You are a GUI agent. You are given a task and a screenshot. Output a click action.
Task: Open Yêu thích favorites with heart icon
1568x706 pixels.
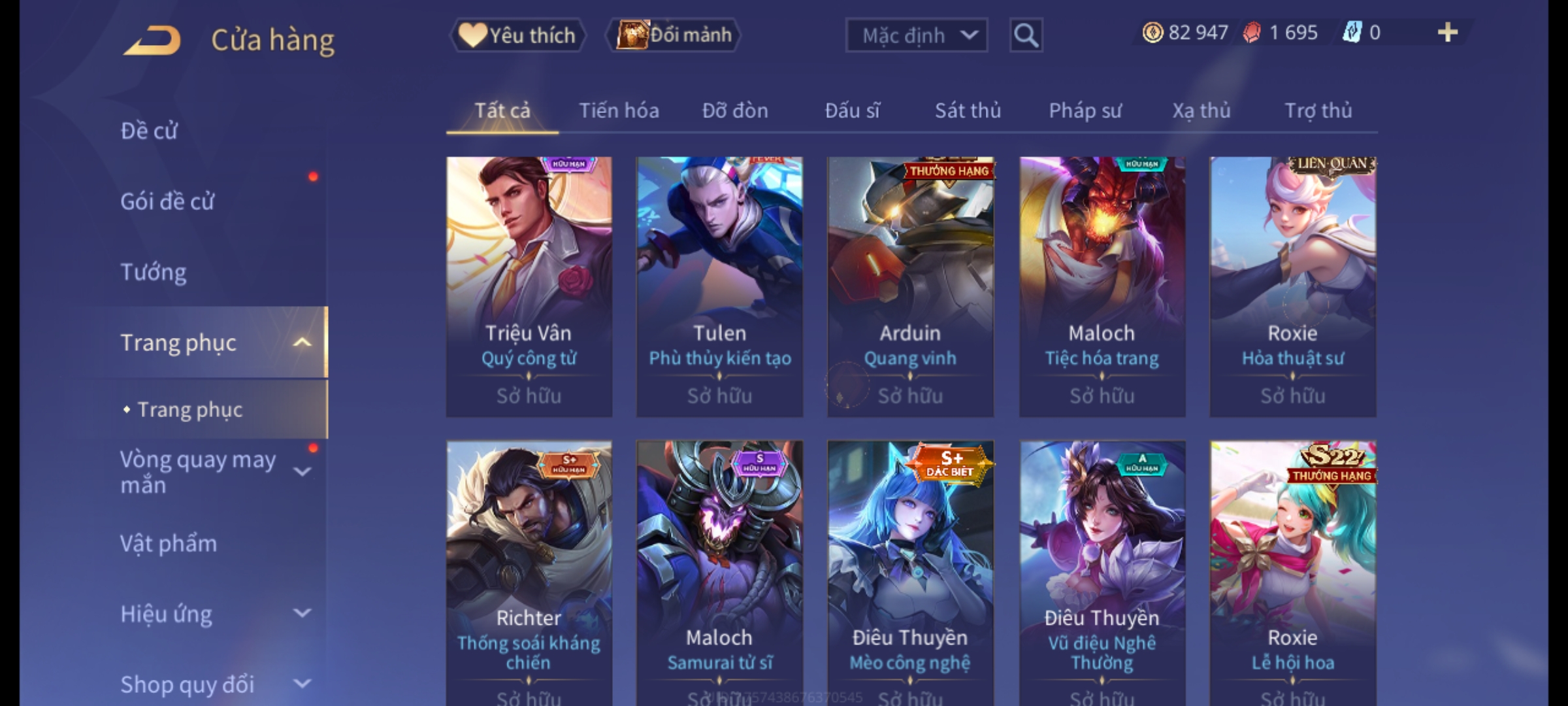pos(517,35)
